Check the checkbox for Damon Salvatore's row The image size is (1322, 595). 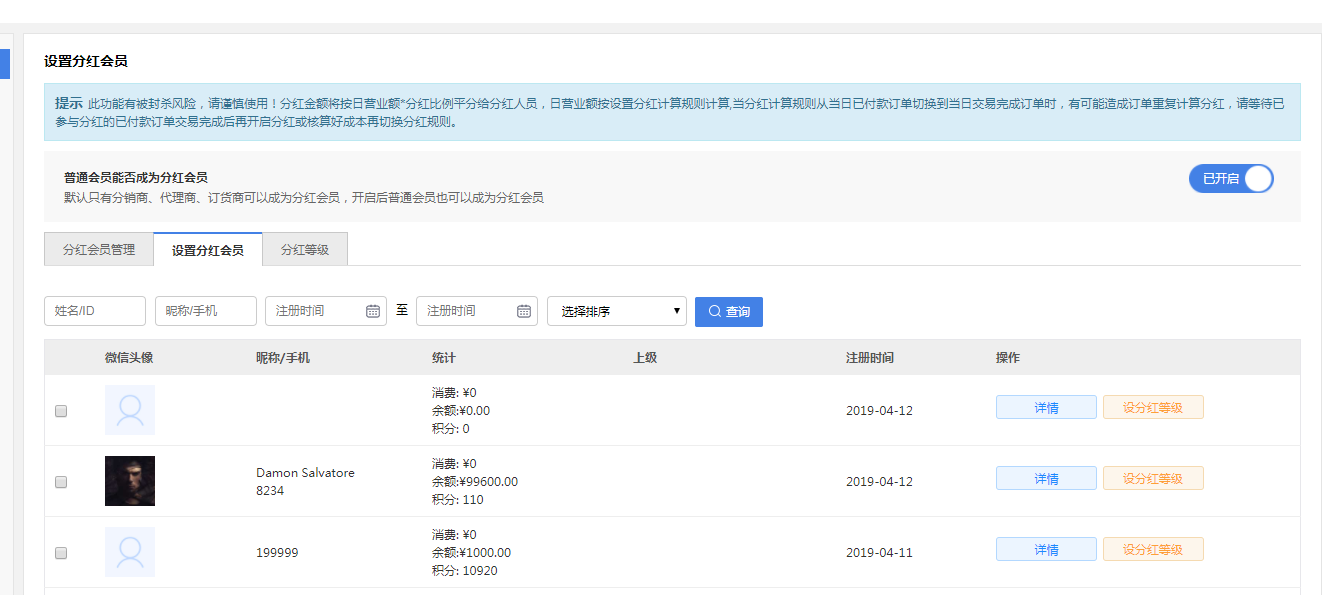[61, 481]
